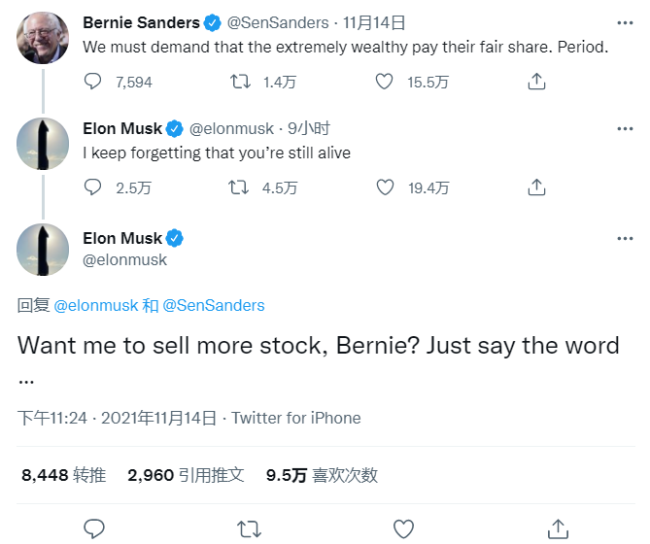Like Elon's tweet with 19.4万 likes
This screenshot has height=544, width=650.
[x=384, y=187]
